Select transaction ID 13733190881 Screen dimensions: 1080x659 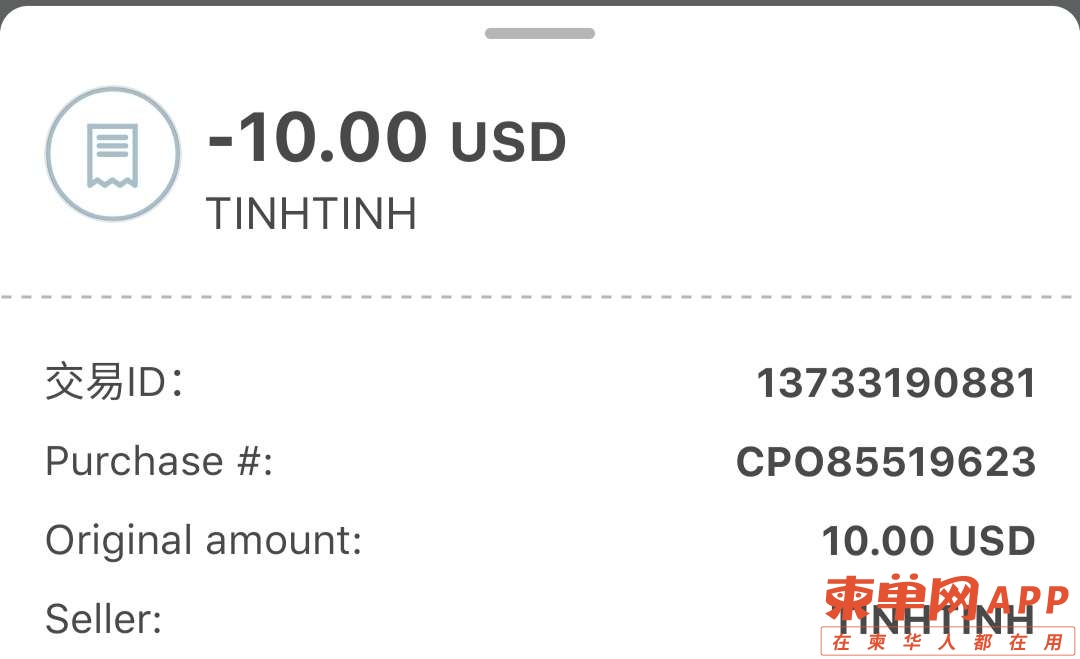[896, 383]
